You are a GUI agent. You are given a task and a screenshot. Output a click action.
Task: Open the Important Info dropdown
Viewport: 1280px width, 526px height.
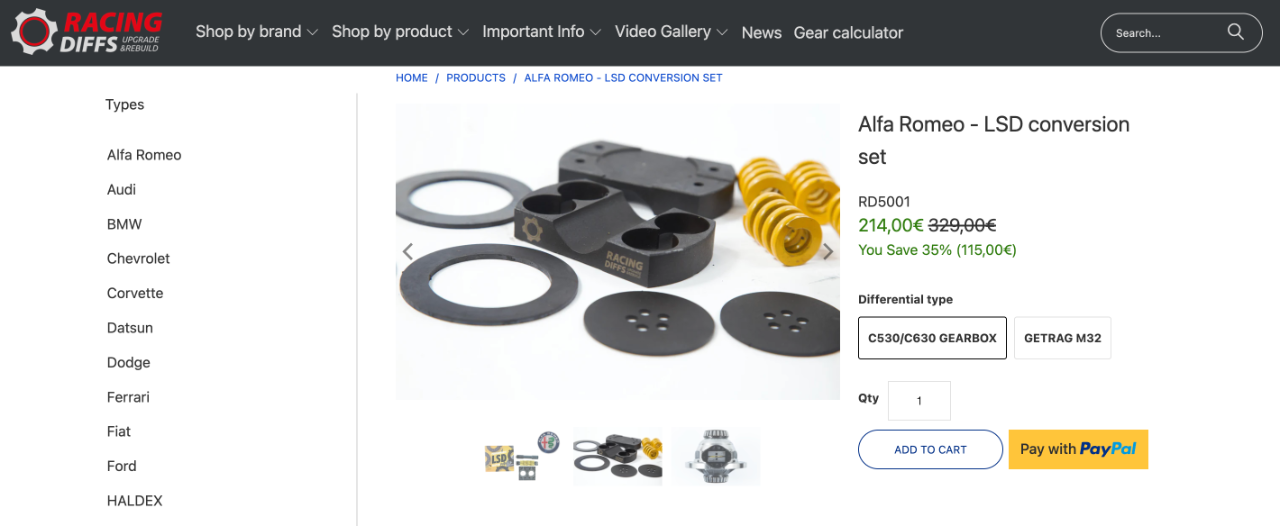tap(541, 32)
